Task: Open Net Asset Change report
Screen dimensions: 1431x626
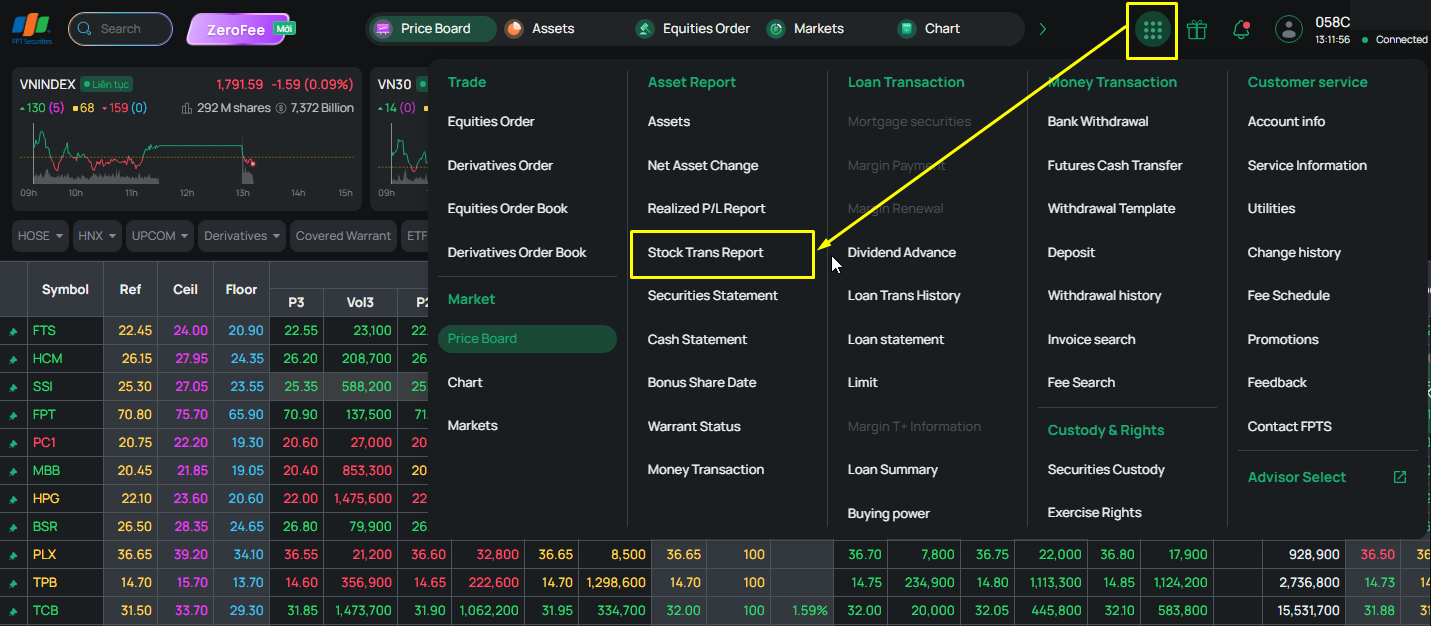Action: [703, 166]
